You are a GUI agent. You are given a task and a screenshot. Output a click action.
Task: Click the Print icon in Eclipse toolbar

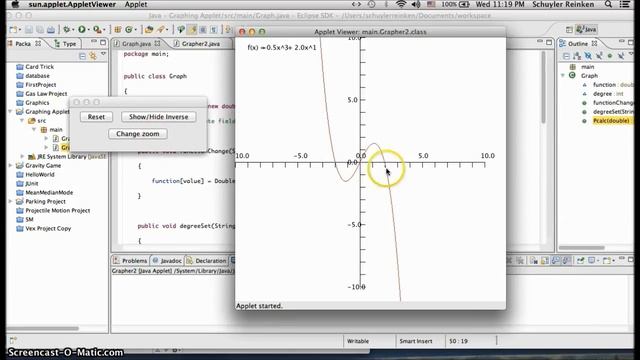click(51, 29)
